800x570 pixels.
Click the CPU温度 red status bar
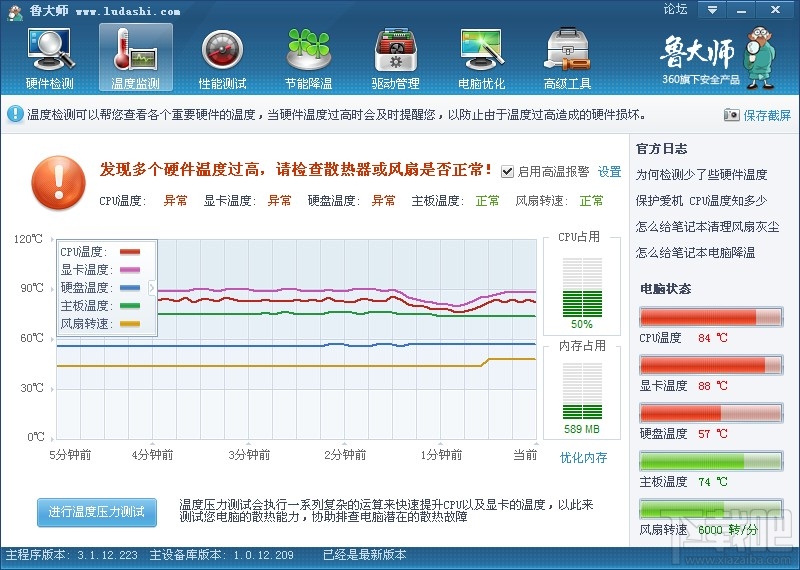[x=711, y=317]
